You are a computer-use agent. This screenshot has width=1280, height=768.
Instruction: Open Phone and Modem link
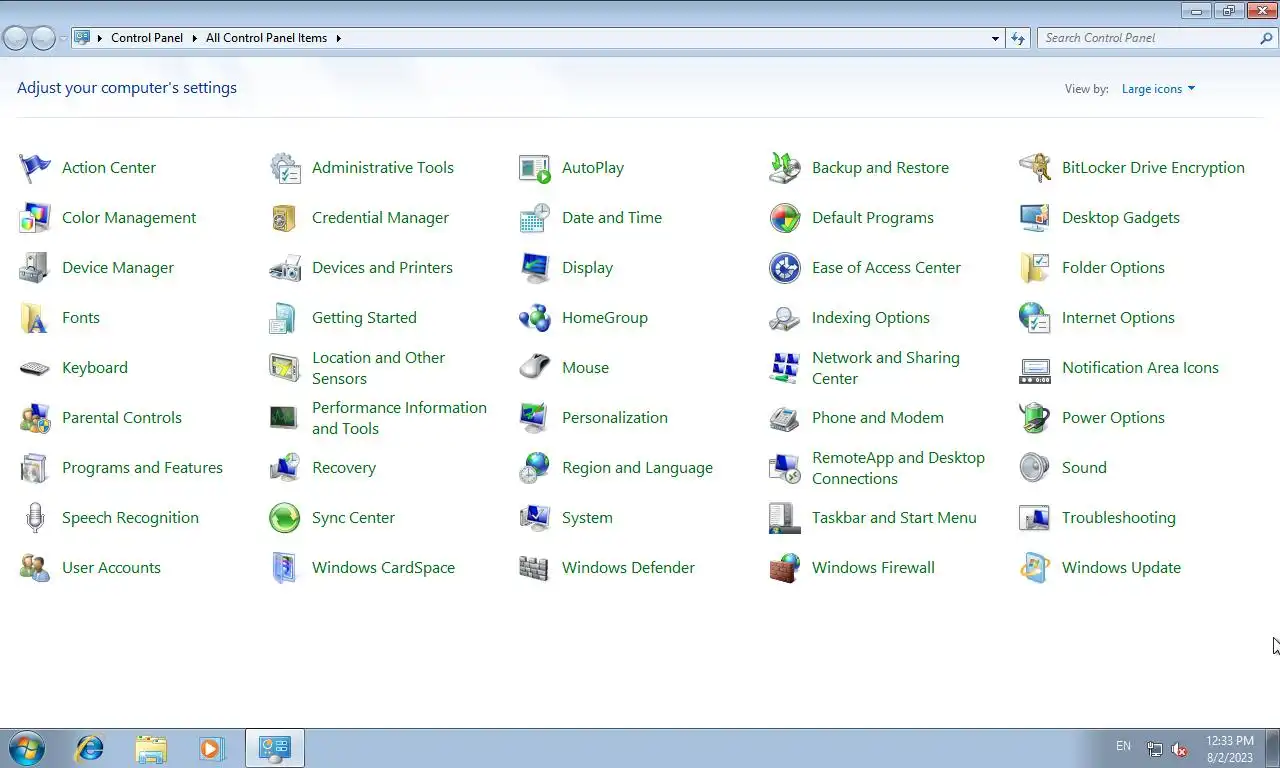point(878,418)
